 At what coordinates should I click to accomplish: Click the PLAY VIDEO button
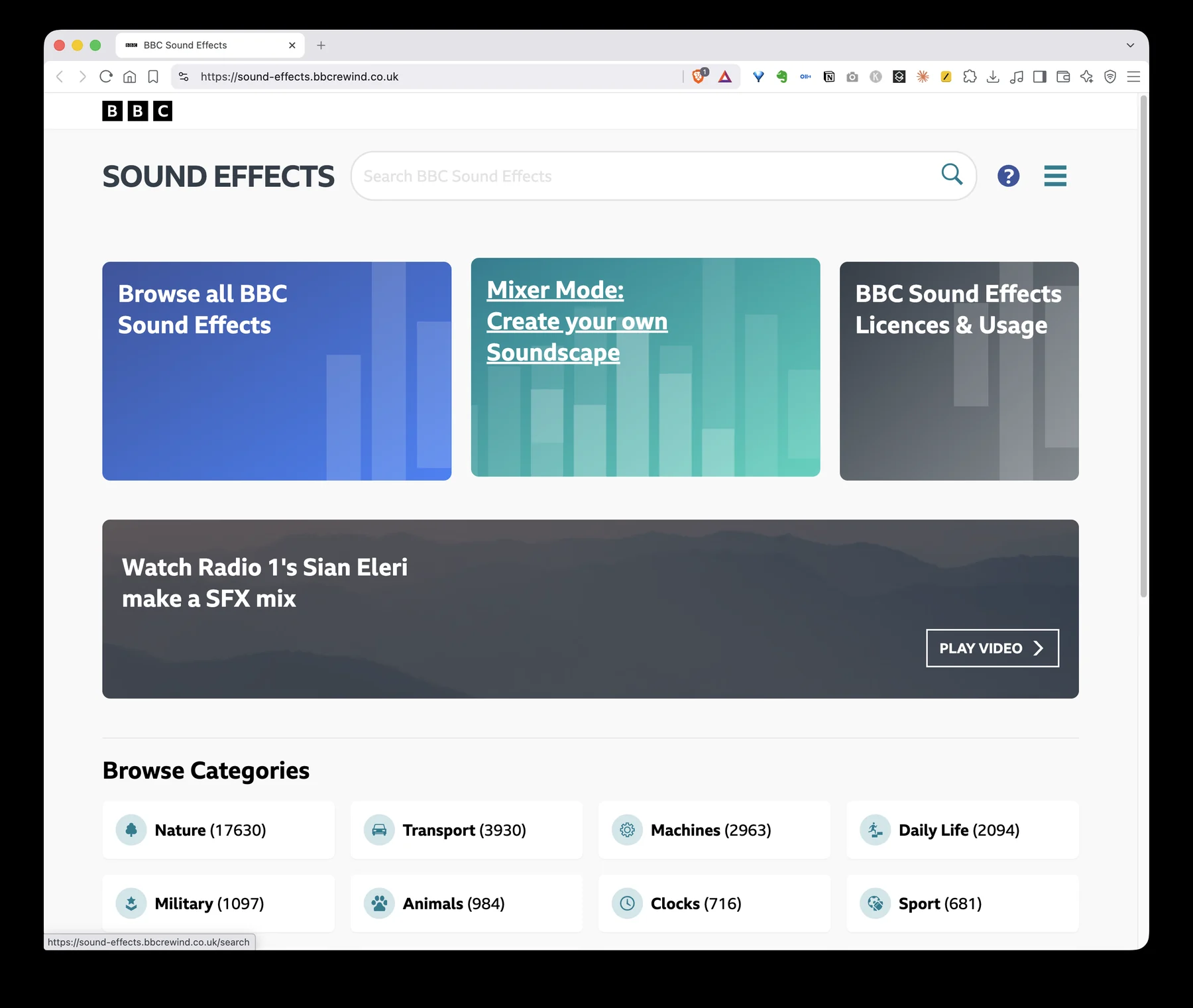coord(992,648)
